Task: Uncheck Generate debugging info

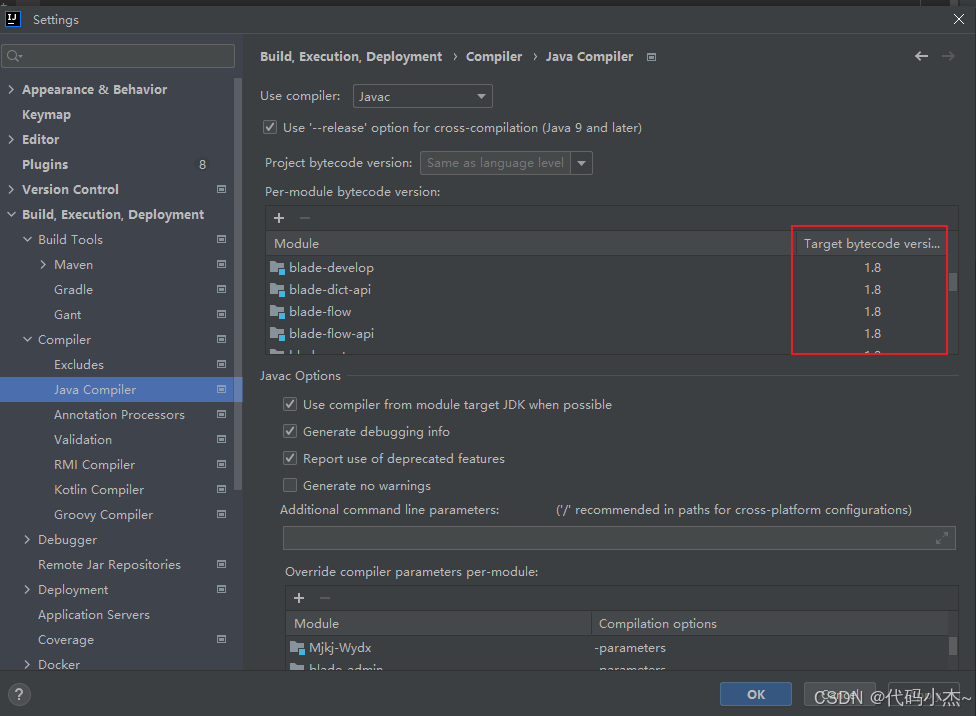Action: pos(290,432)
